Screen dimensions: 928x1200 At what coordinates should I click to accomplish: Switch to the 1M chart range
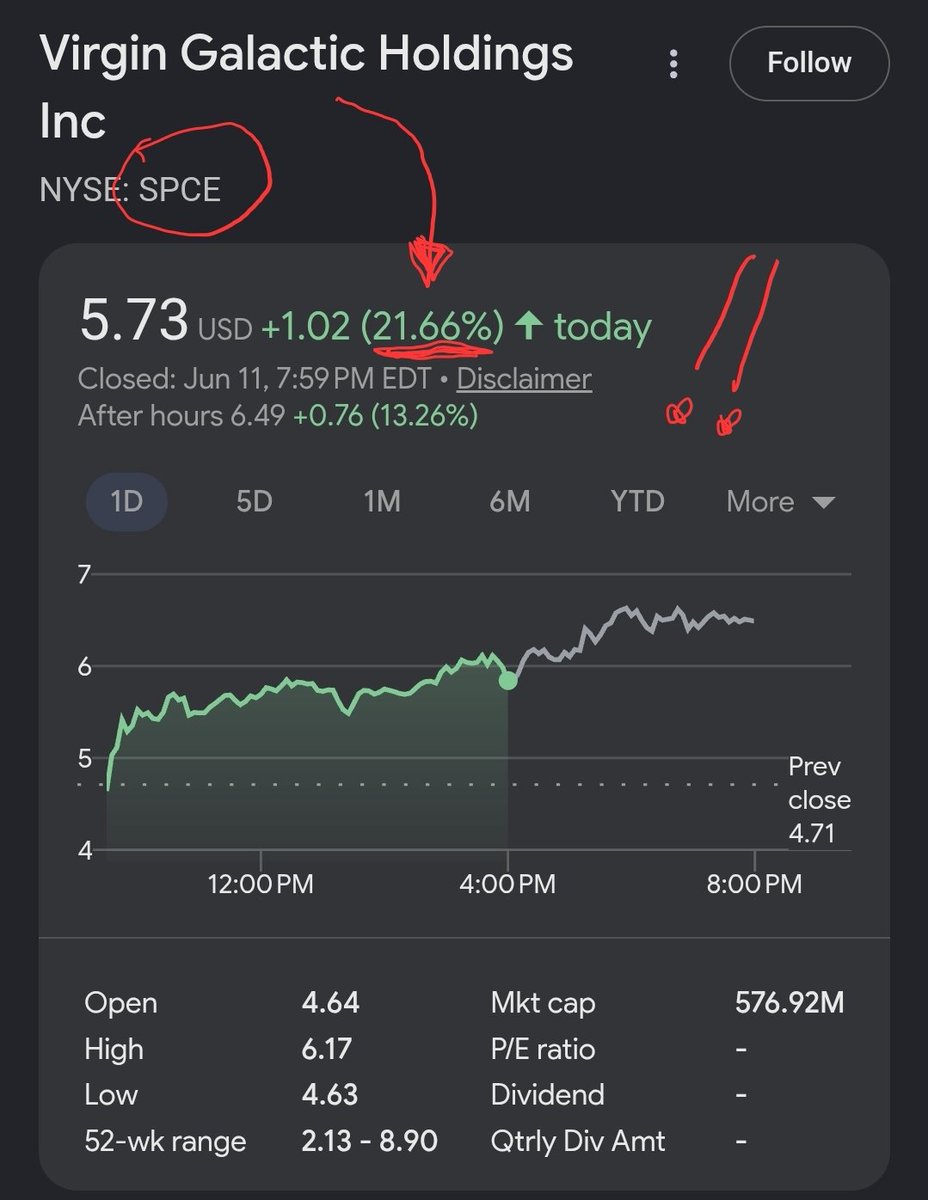tap(382, 501)
